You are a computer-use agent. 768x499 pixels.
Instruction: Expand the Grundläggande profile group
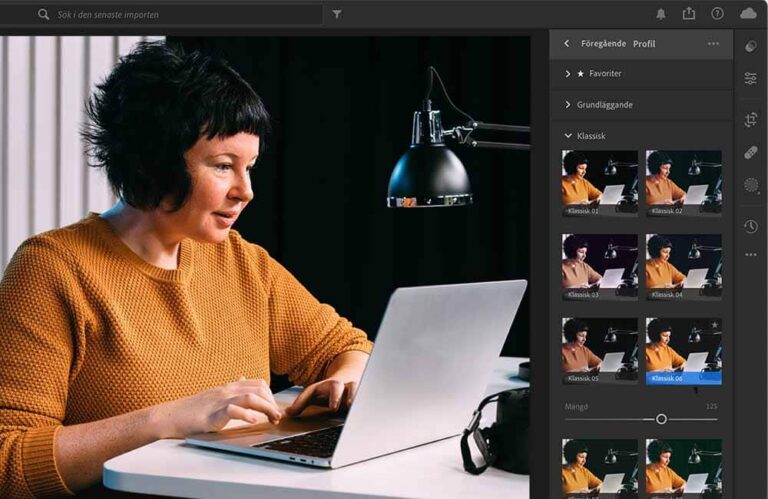point(568,104)
